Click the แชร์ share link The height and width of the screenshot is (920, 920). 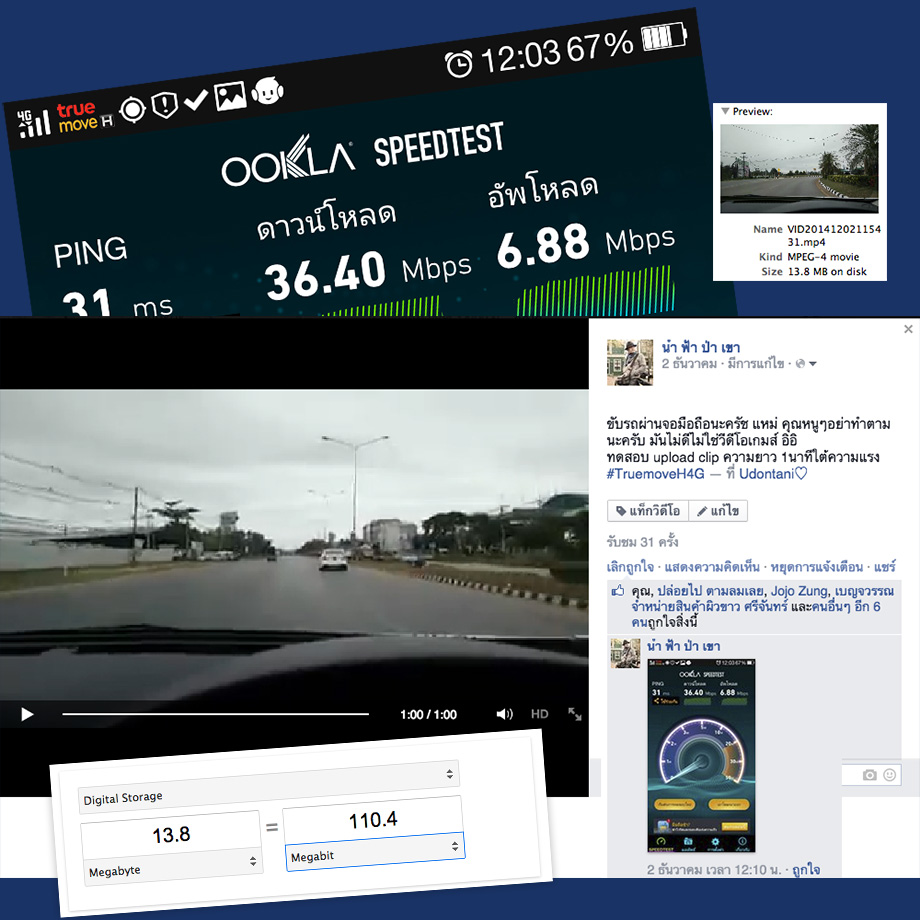click(885, 567)
